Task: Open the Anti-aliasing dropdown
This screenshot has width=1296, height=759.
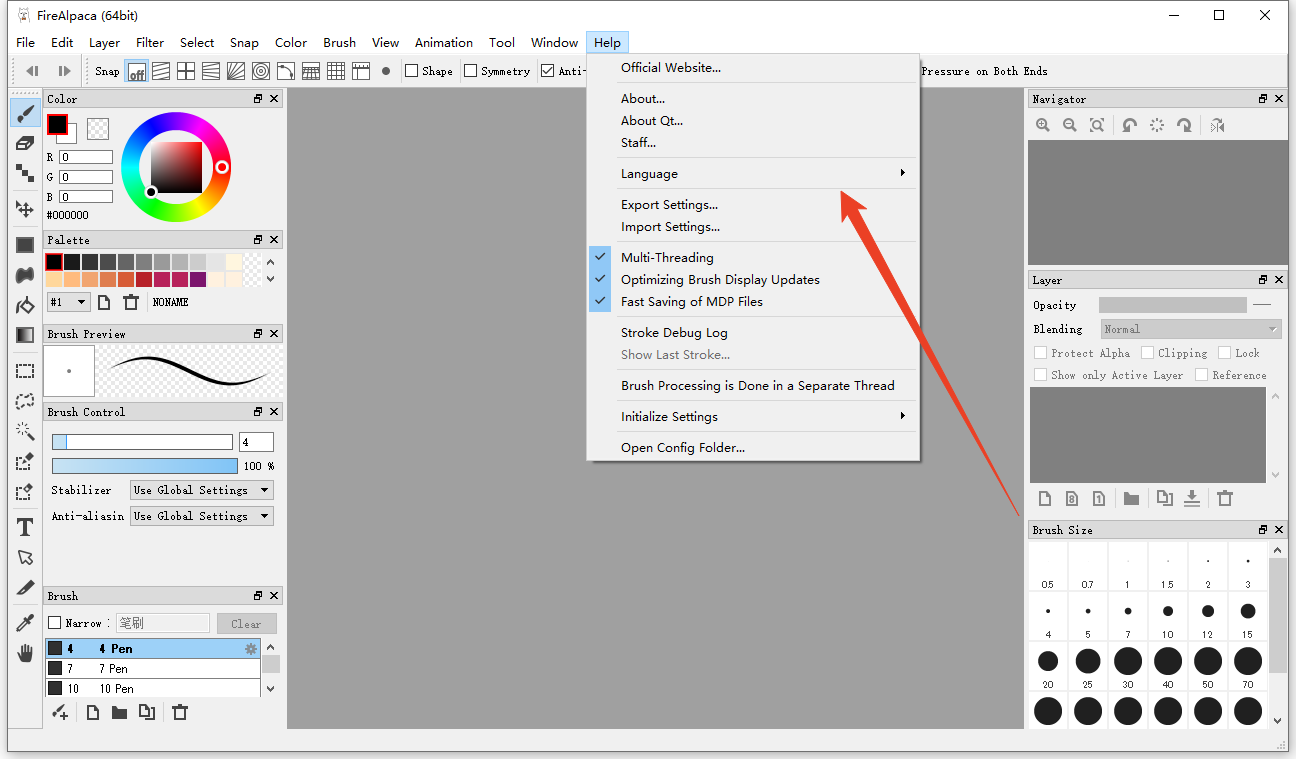Action: tap(202, 516)
